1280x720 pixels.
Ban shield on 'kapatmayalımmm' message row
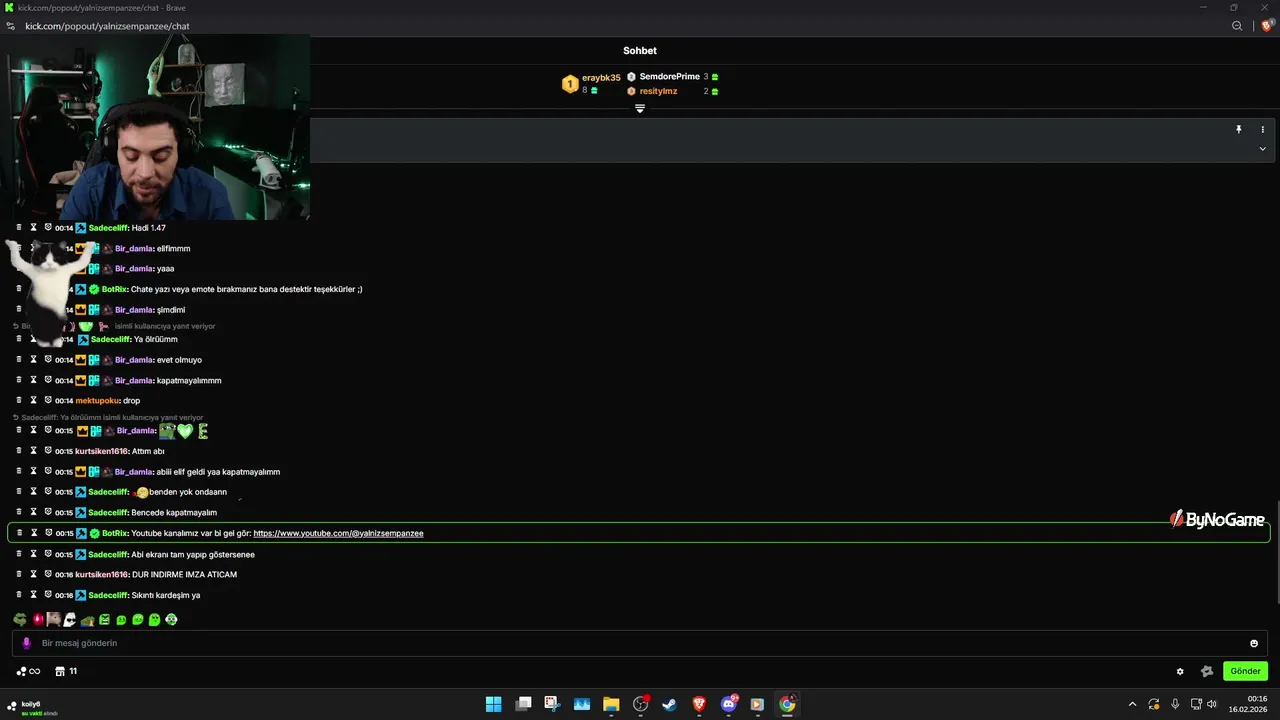pos(48,380)
